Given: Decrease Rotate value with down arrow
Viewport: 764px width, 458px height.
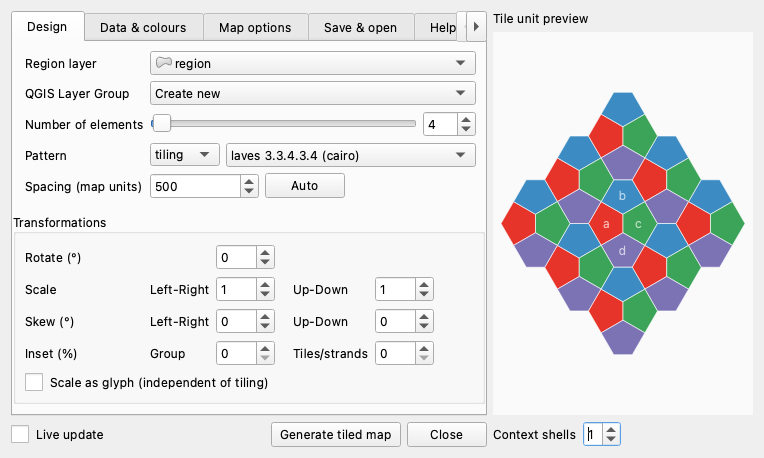Looking at the screenshot, I should click(265, 263).
